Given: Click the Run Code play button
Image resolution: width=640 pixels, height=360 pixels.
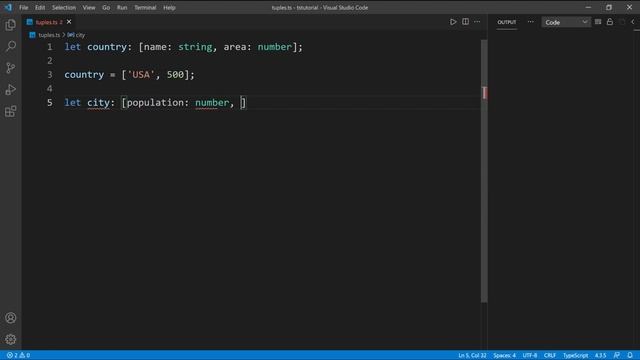Looking at the screenshot, I should coord(453,22).
